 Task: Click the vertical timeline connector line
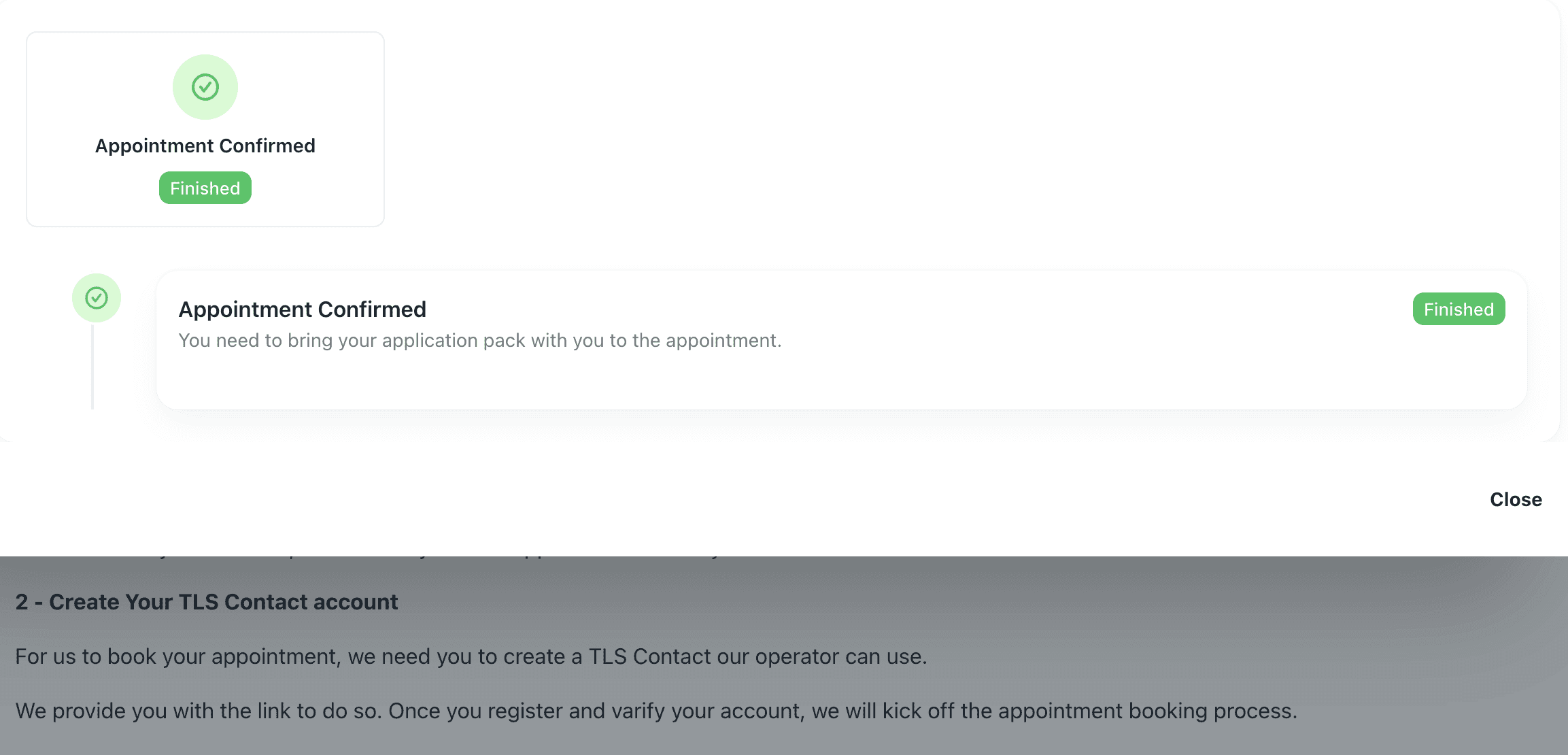pos(92,366)
